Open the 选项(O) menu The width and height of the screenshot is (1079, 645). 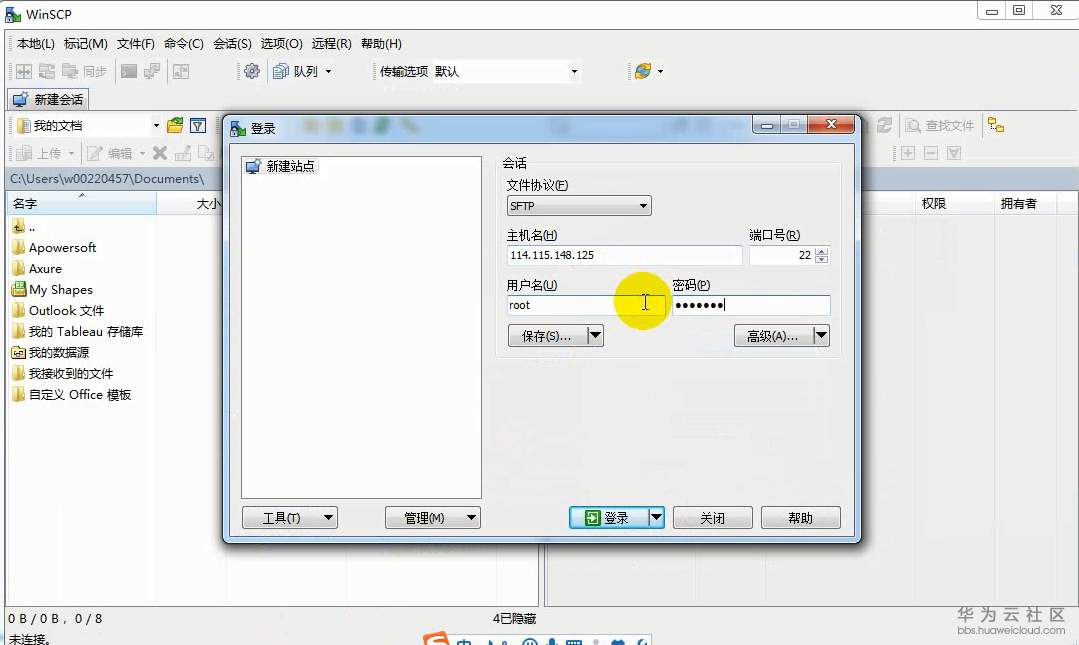[281, 44]
